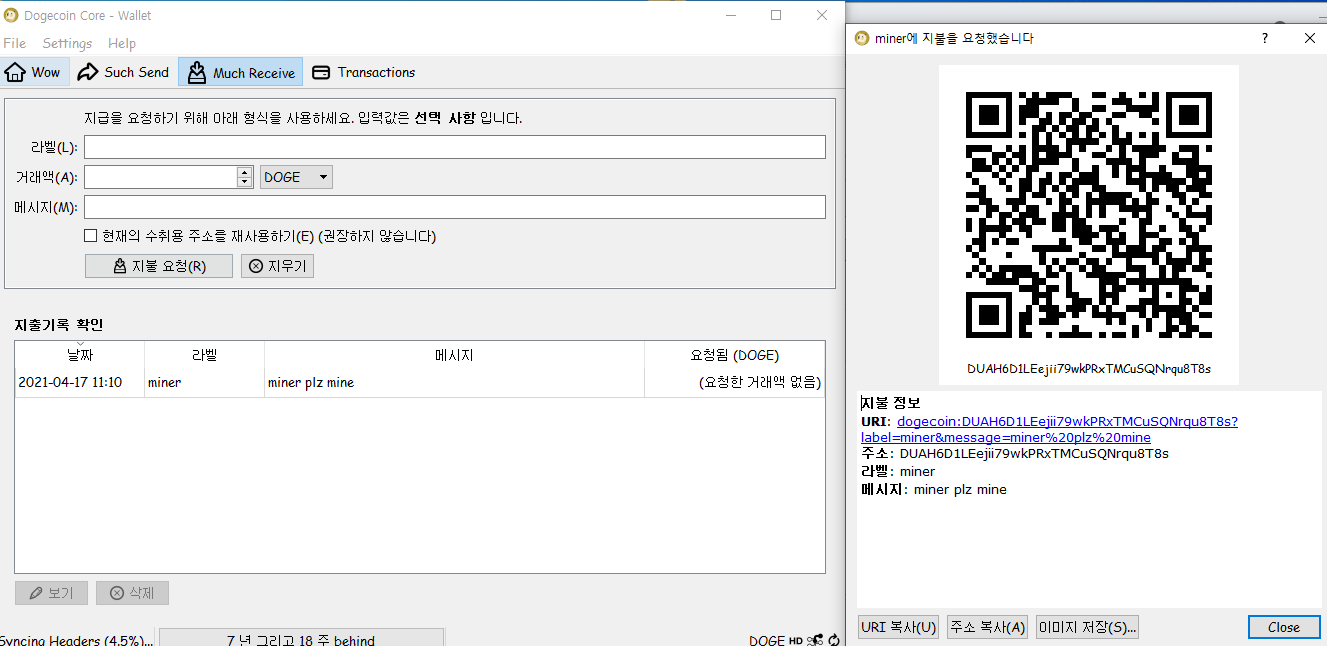Viewport: 1327px width, 646px height.
Task: Click the card icon on the Transactions tab
Action: point(321,72)
